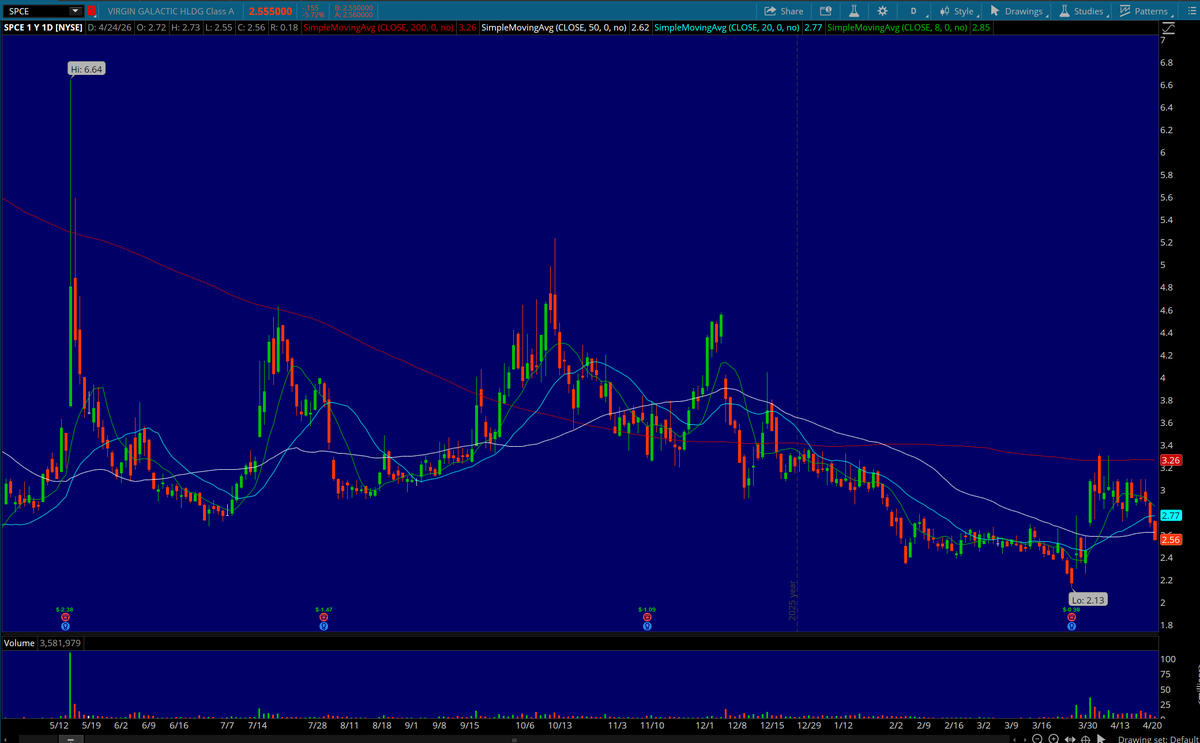Click the 2.77 cyan price tag

1172,515
